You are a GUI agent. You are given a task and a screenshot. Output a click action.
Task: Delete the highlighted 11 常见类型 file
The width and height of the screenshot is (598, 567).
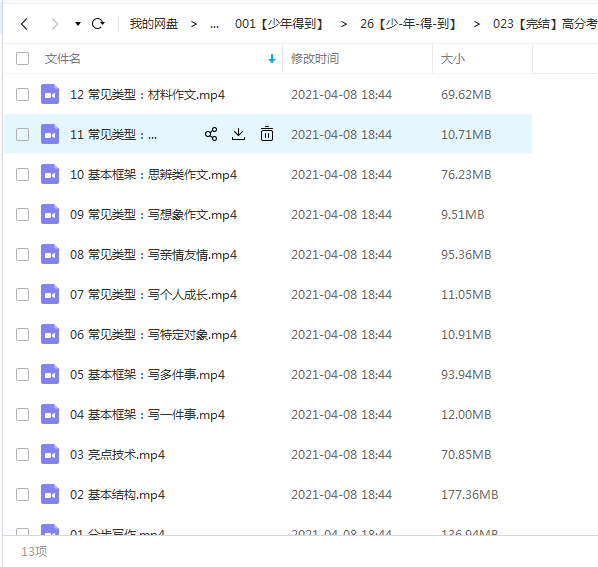(267, 134)
